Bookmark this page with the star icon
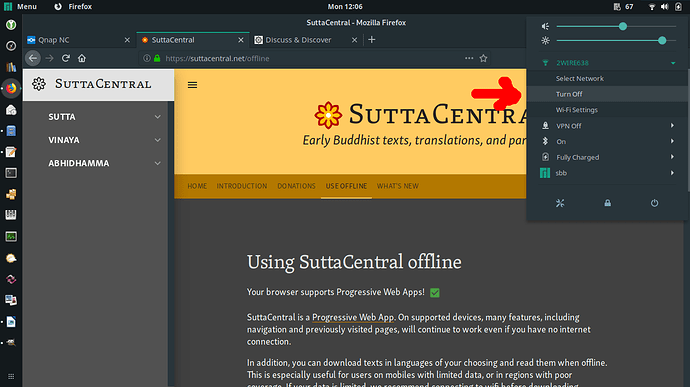 483,58
